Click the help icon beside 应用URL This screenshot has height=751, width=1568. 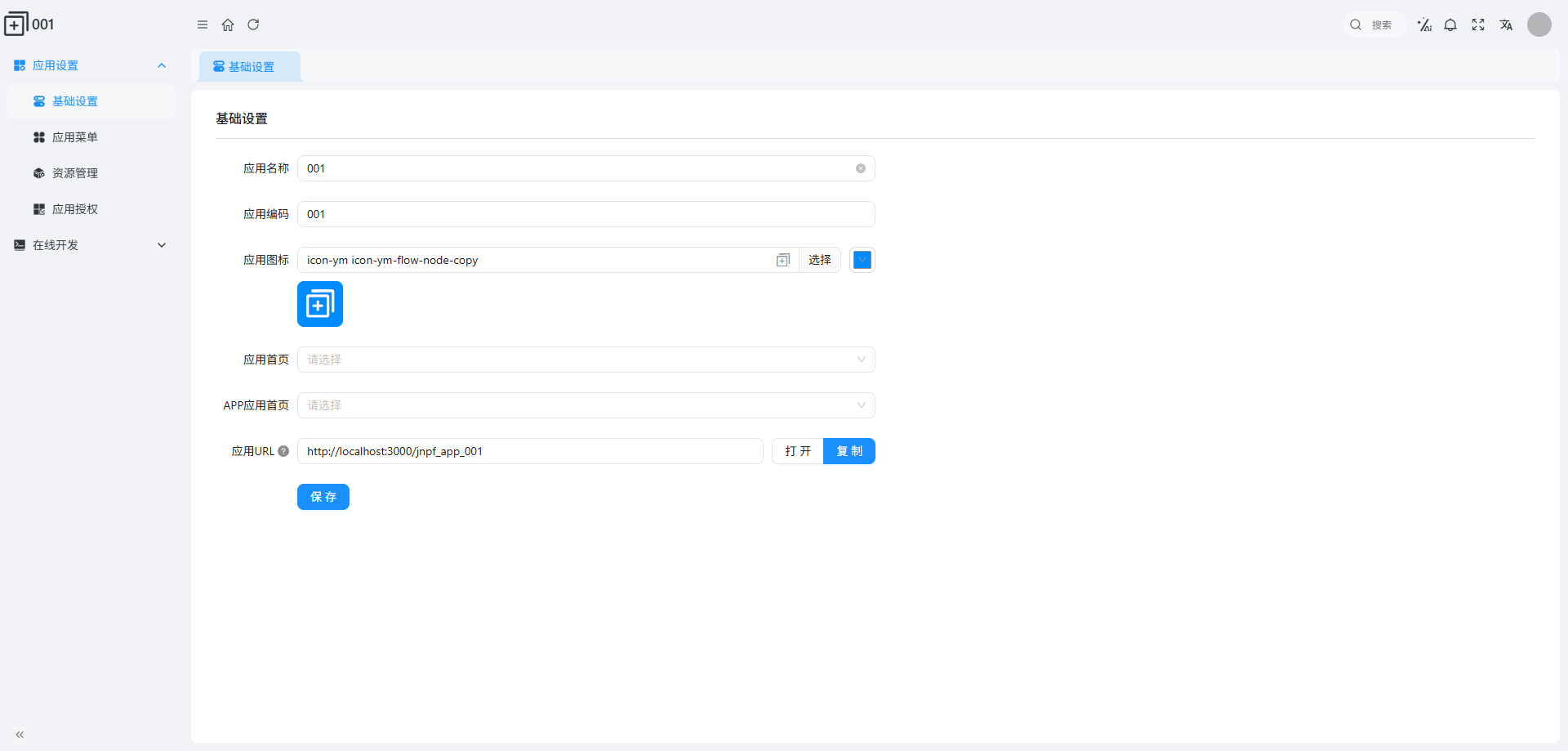click(283, 451)
